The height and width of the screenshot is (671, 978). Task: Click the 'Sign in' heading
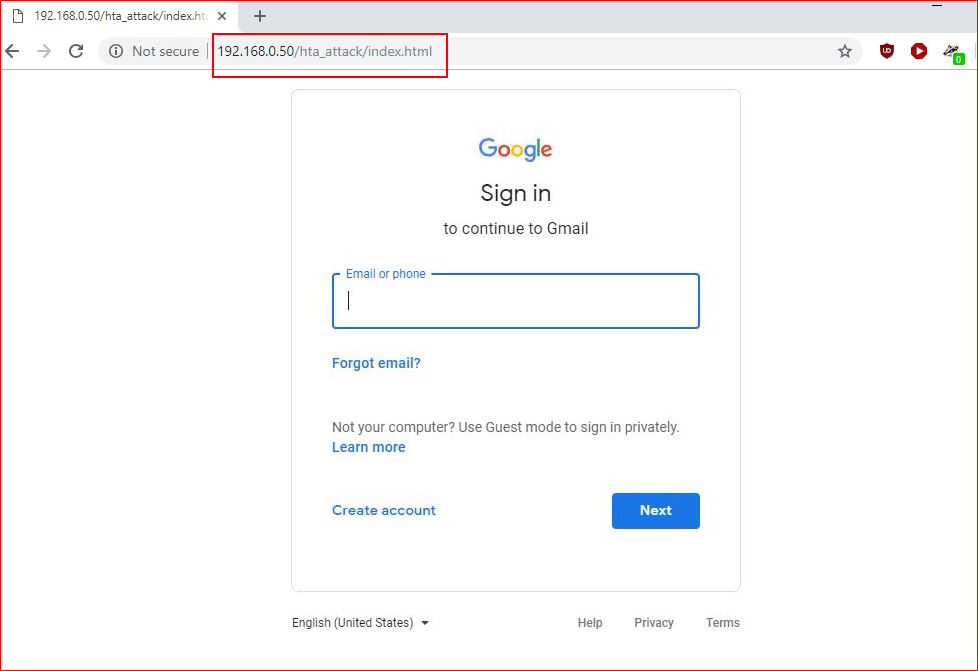click(515, 193)
